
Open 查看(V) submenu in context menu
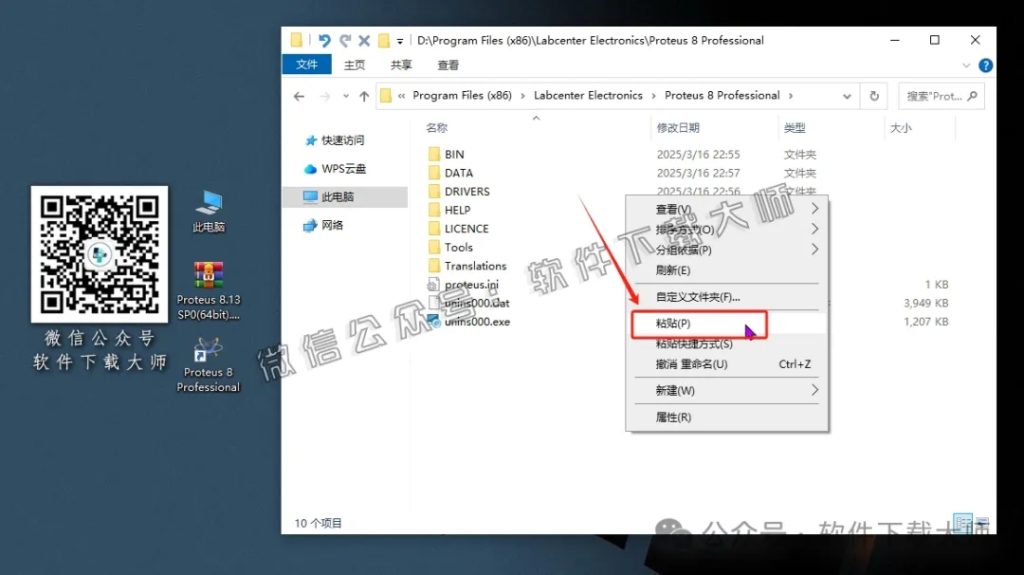tap(727, 209)
